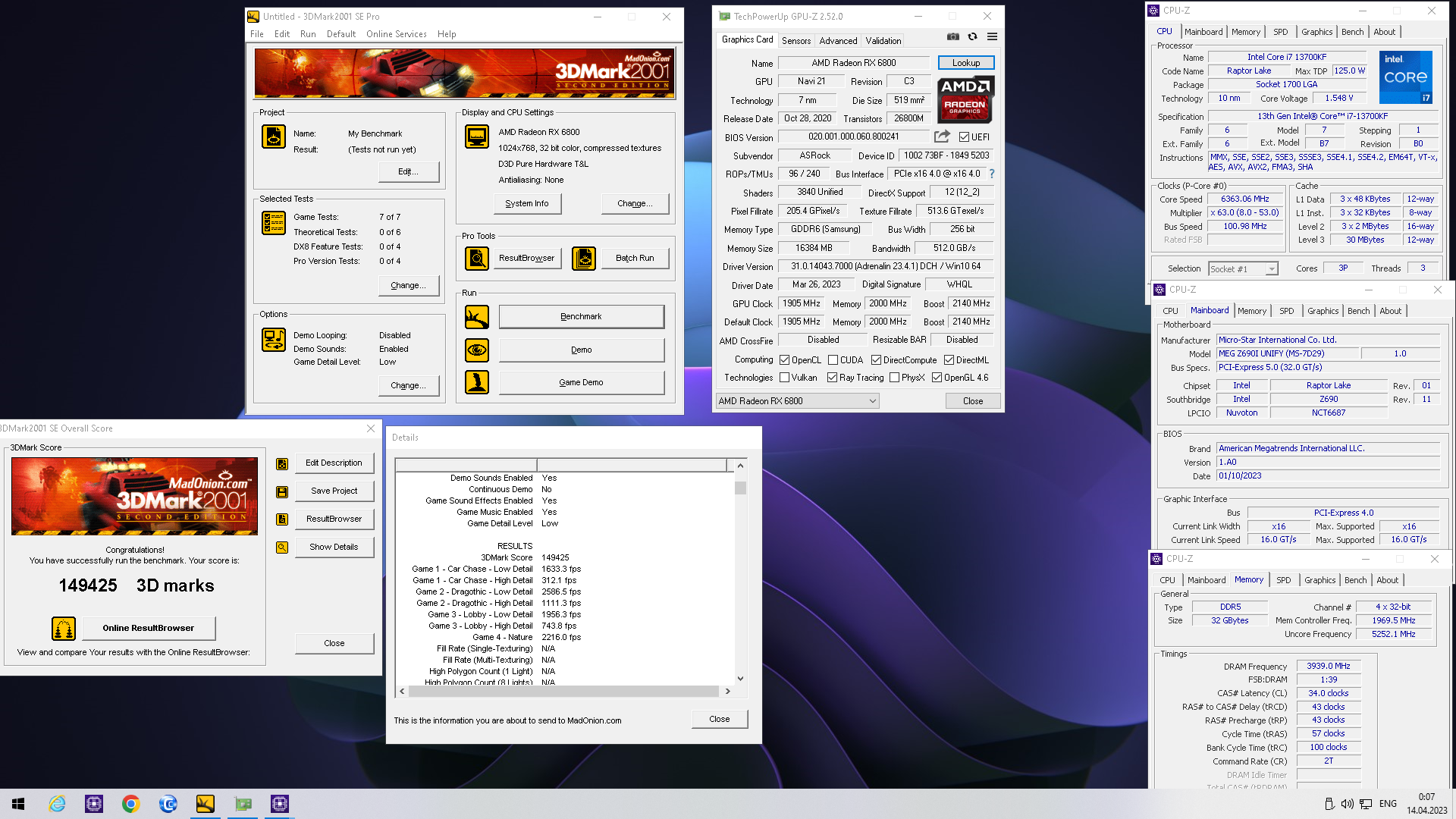This screenshot has height=819, width=1456.
Task: Click the Edit button in Project section
Action: click(x=408, y=172)
